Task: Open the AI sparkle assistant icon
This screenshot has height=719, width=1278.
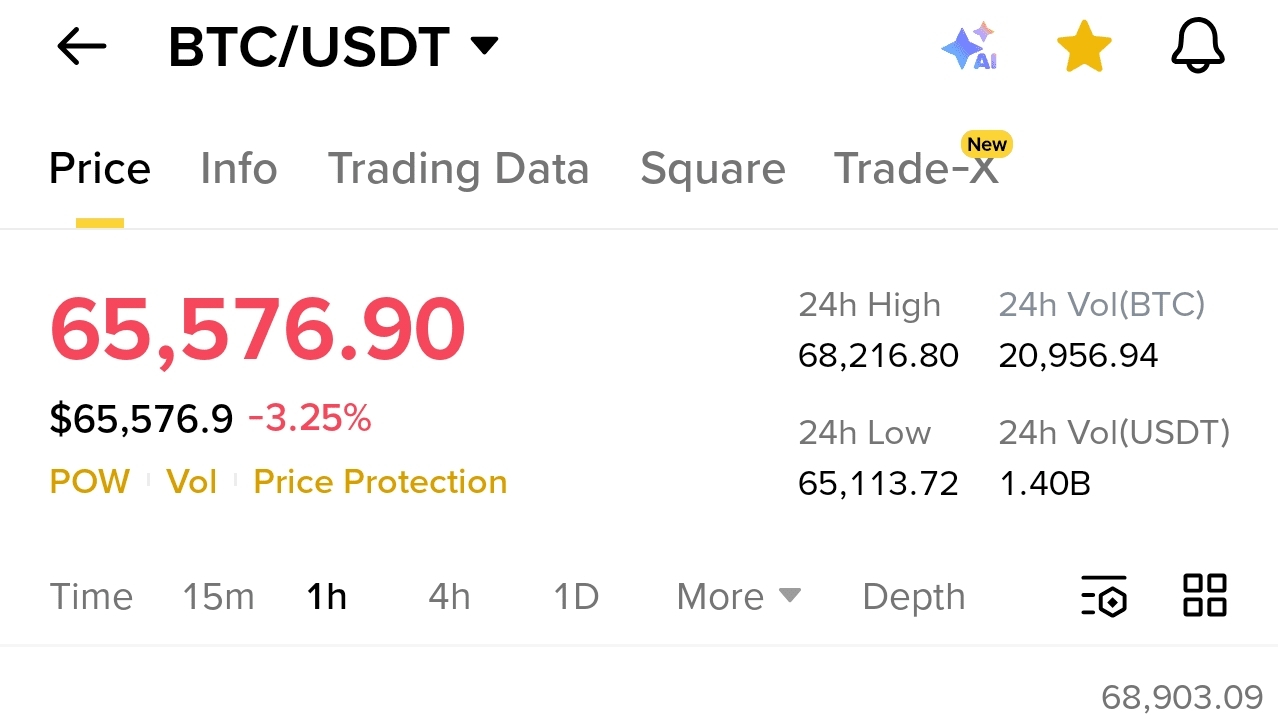Action: [x=970, y=46]
